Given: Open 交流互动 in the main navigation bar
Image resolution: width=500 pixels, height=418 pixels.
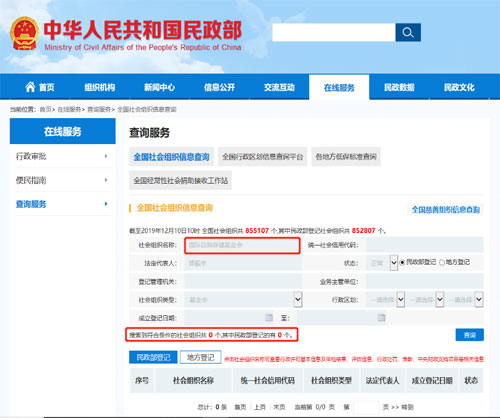Looking at the screenshot, I should (279, 87).
